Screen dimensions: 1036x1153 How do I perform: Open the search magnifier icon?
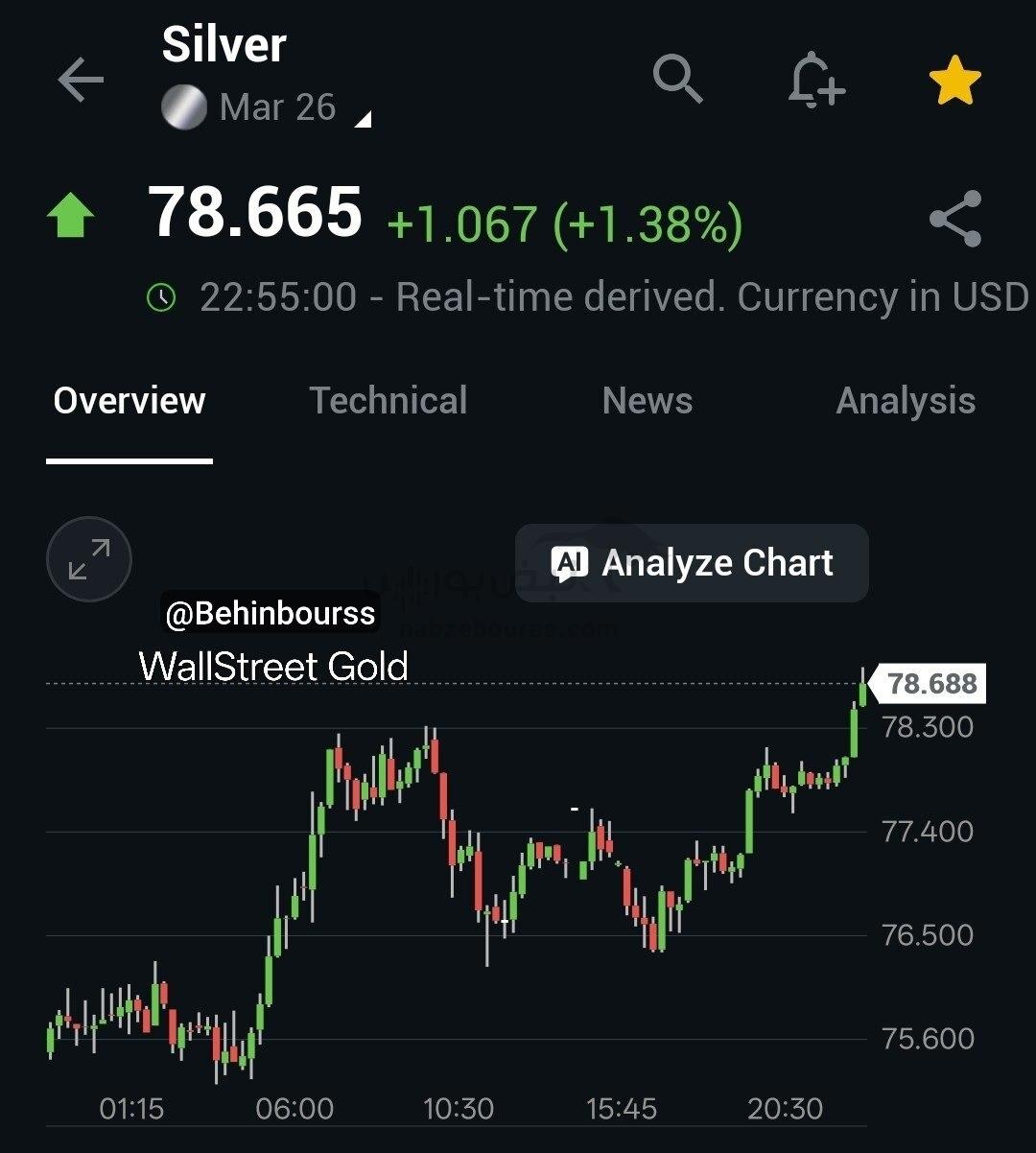[x=677, y=79]
